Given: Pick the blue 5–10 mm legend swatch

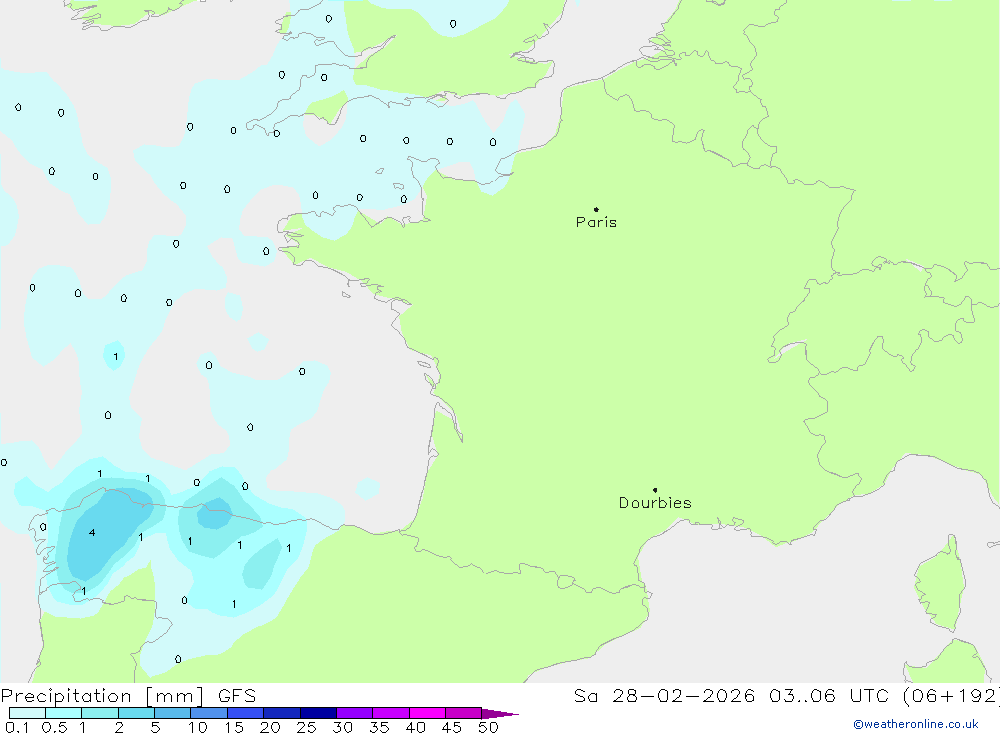Looking at the screenshot, I should [172, 713].
